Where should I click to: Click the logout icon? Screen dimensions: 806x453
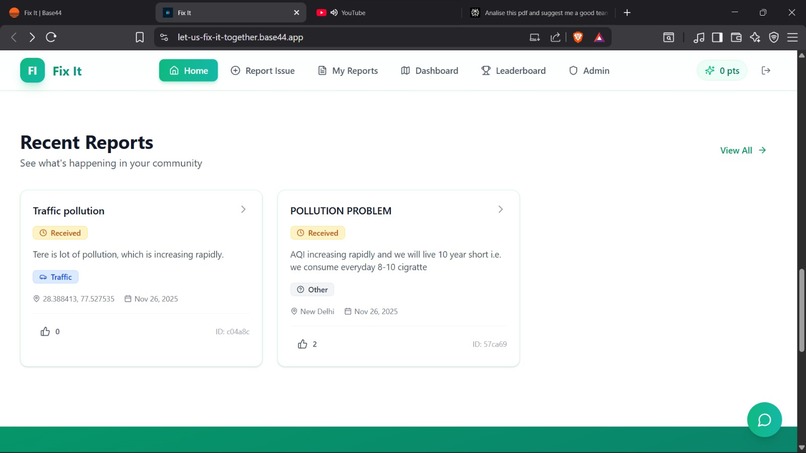coord(766,70)
